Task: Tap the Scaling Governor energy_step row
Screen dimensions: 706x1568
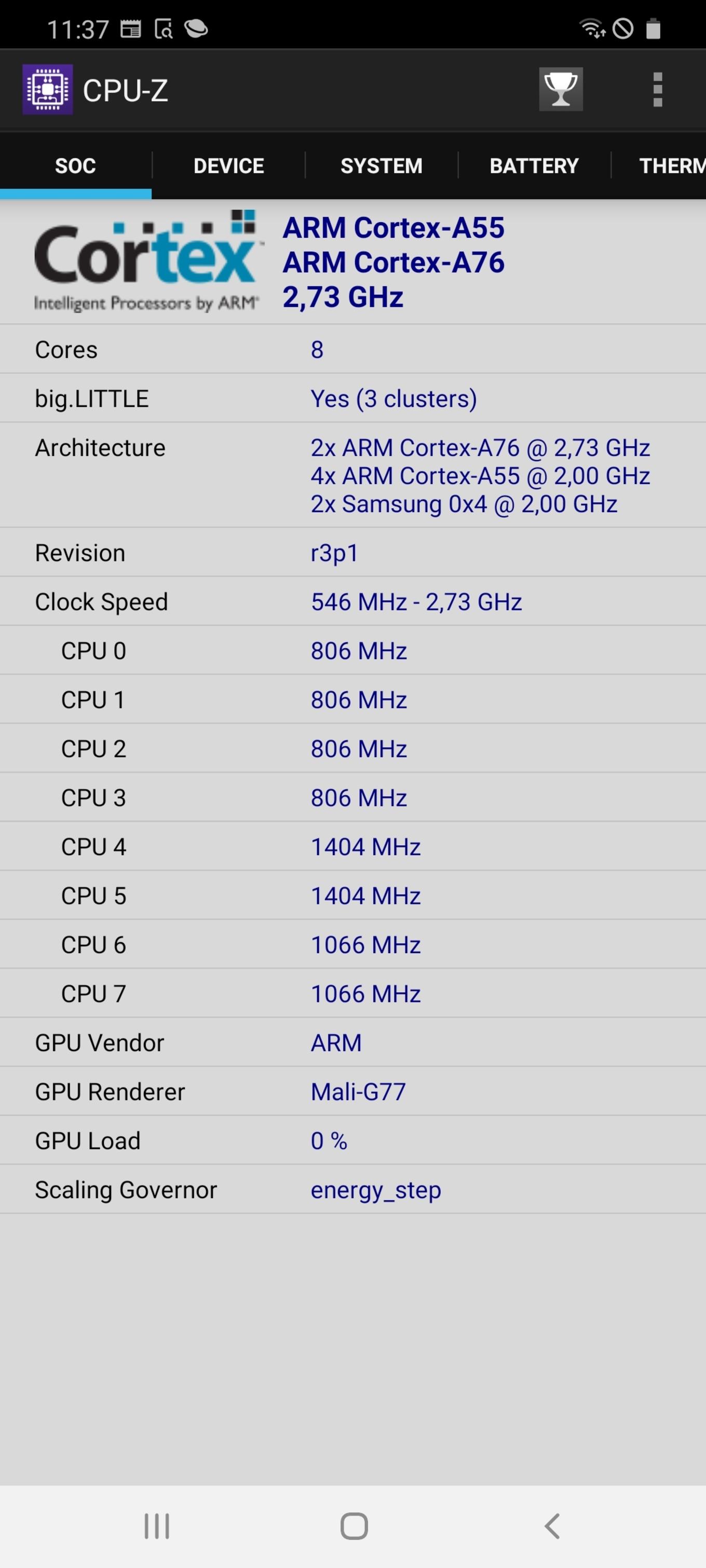Action: point(352,1189)
